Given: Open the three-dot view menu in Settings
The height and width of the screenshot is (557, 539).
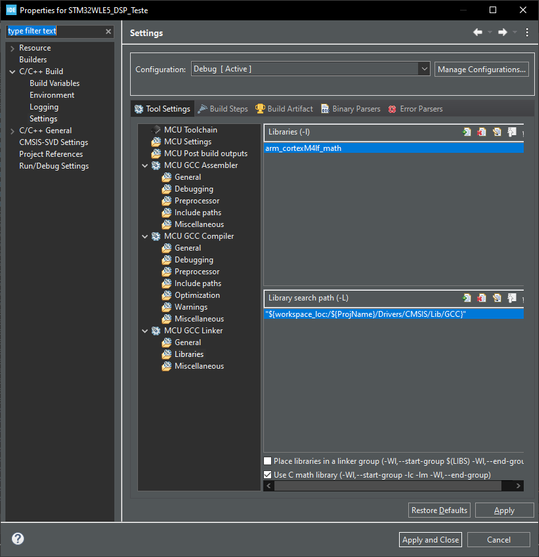Looking at the screenshot, I should click(x=527, y=32).
